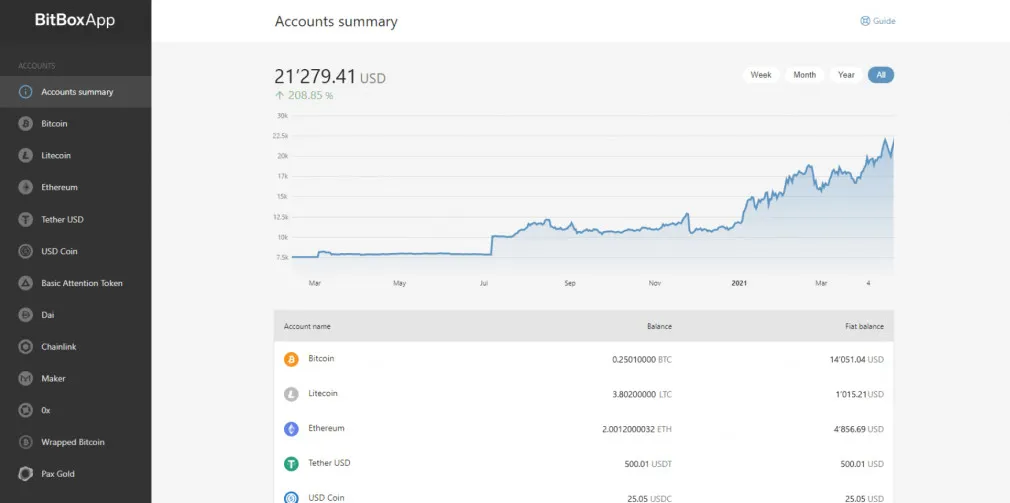Click the Wrapped Bitcoin sidebar icon
The height and width of the screenshot is (503, 1010).
pos(25,442)
